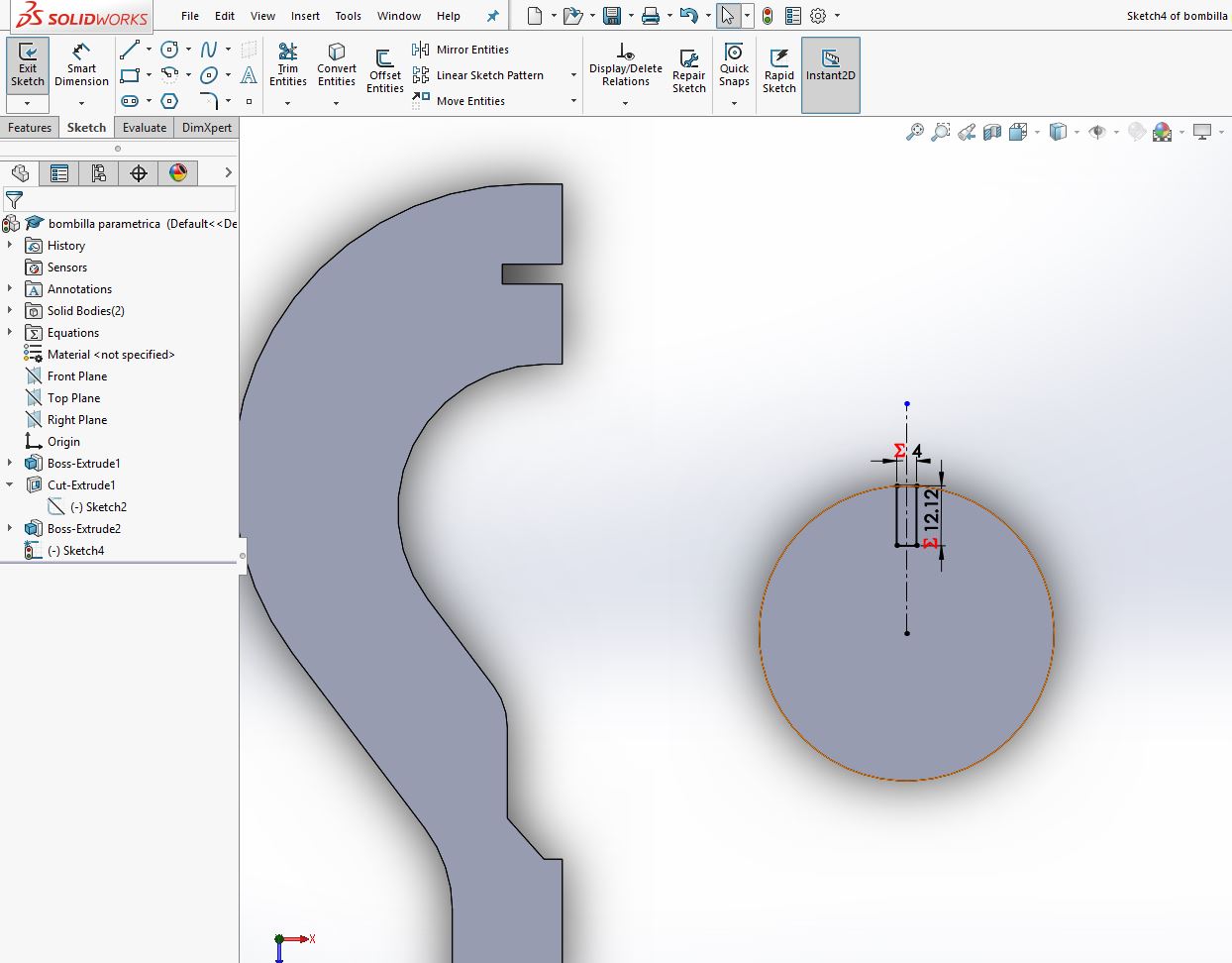Select the Point sketch tool
The image size is (1232, 963).
[x=249, y=101]
